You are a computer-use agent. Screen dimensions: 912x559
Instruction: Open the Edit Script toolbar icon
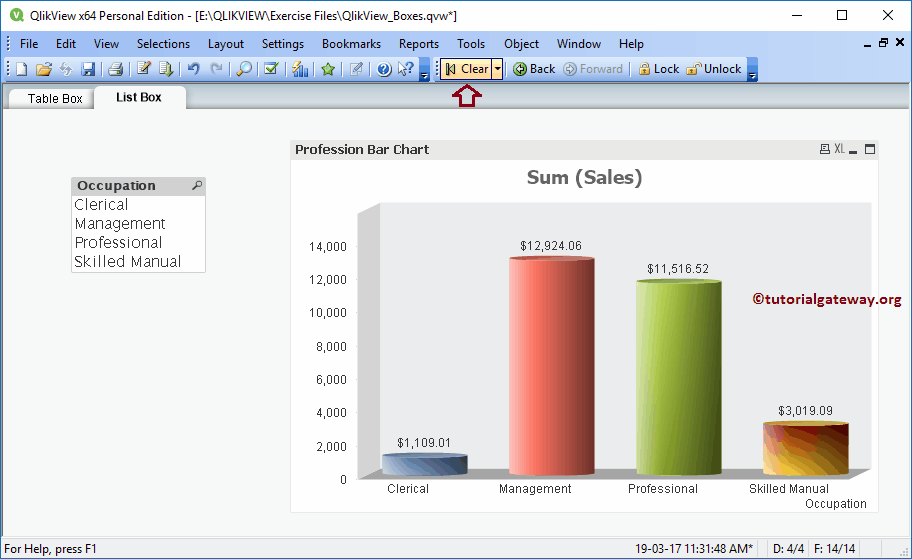point(144,69)
